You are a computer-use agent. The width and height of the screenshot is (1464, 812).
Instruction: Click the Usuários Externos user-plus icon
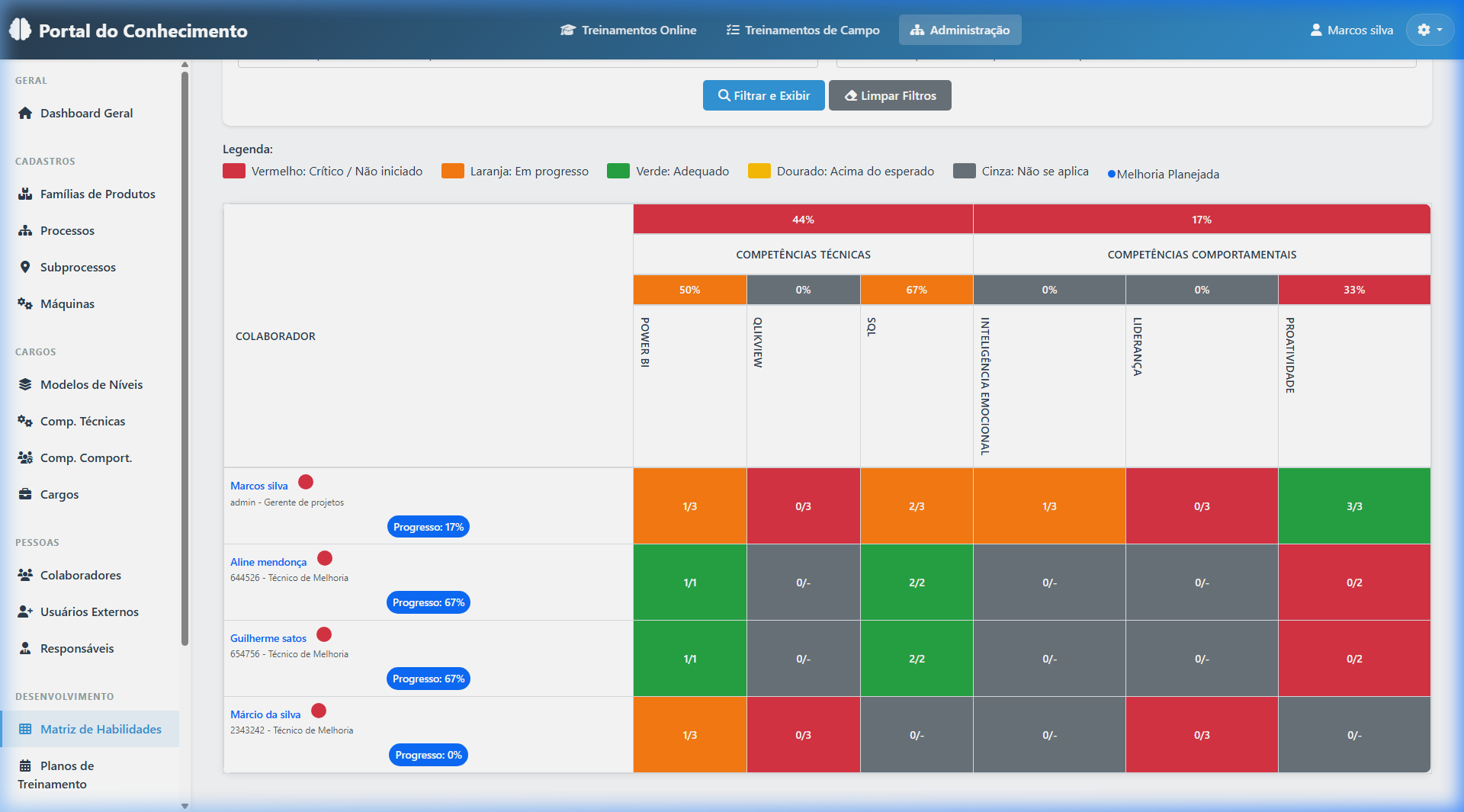25,611
